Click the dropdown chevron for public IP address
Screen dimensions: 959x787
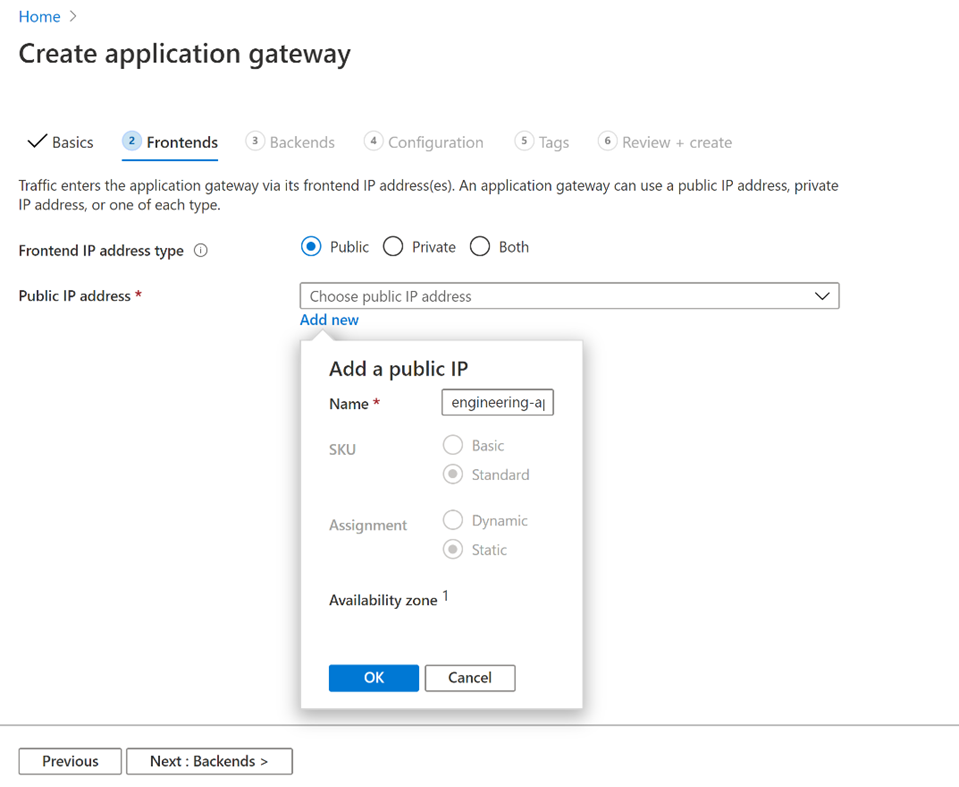[x=822, y=296]
